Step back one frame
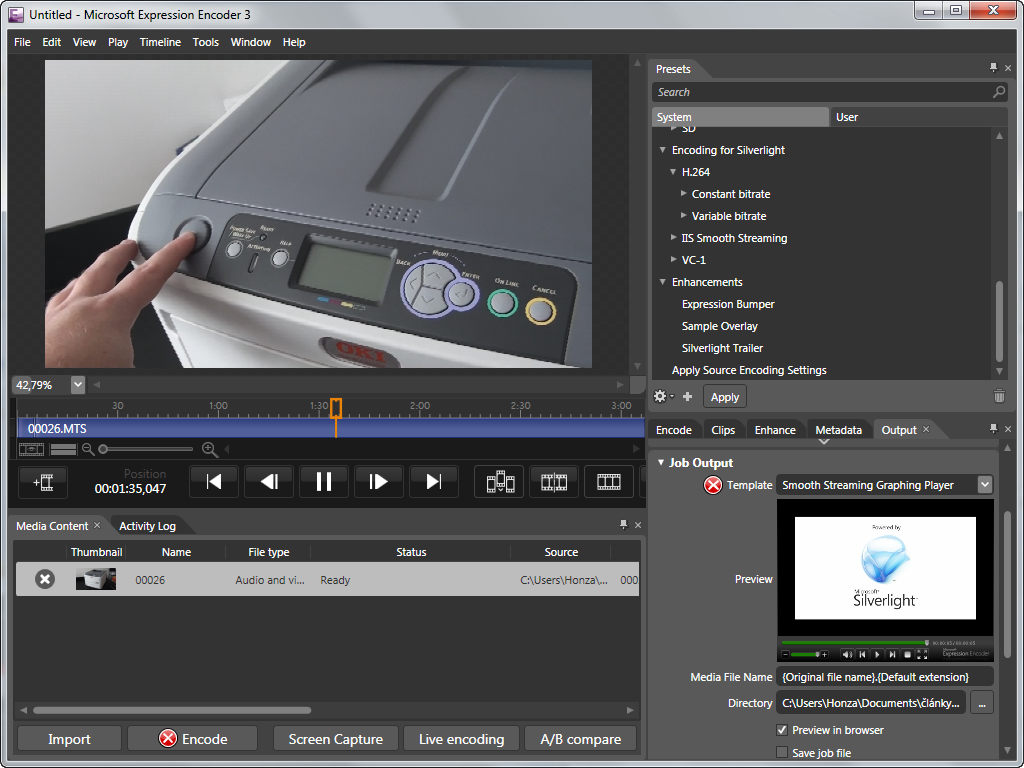Image resolution: width=1024 pixels, height=768 pixels. [x=268, y=482]
